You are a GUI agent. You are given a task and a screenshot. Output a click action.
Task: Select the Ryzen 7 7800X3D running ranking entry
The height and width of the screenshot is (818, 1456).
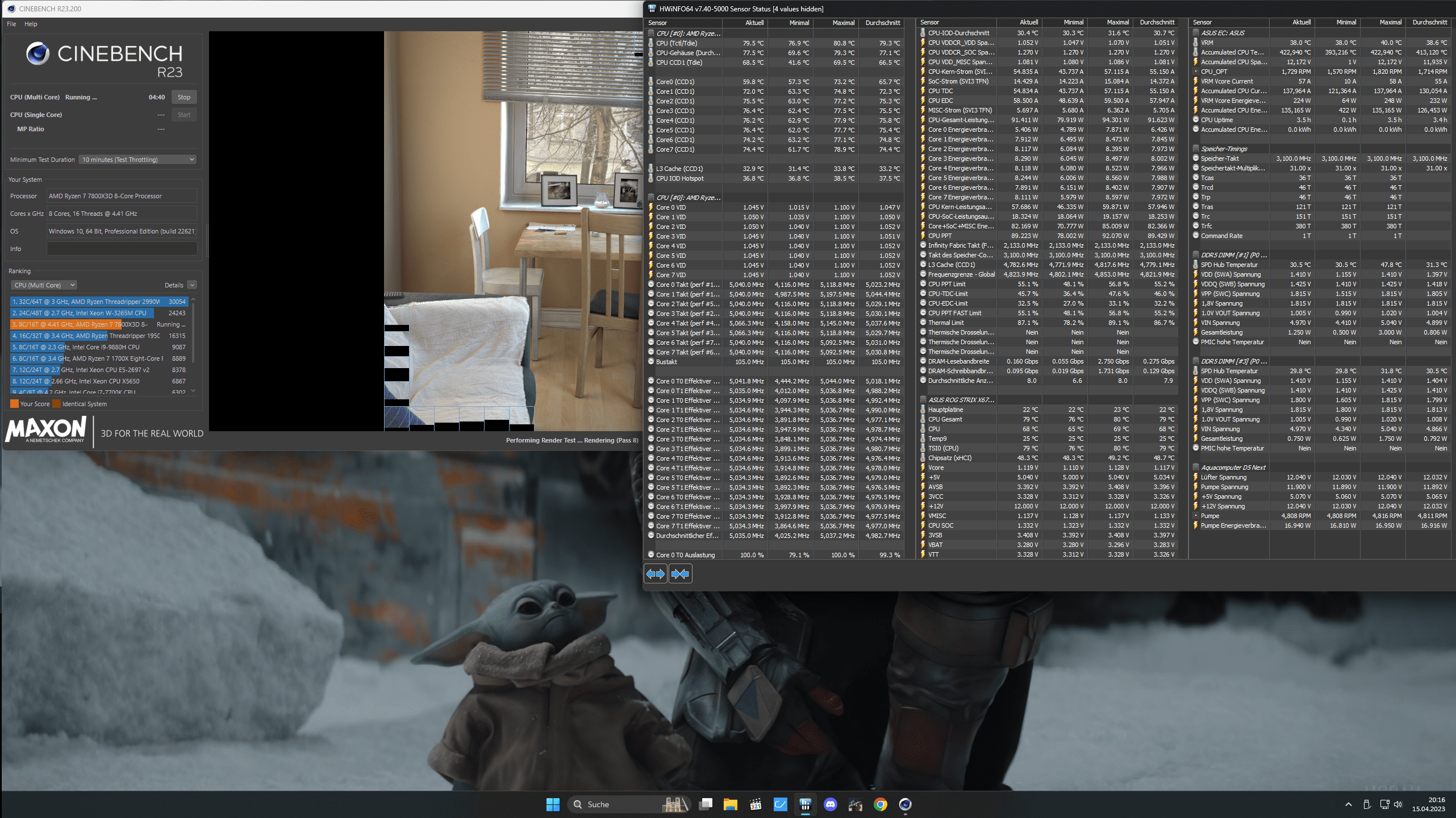point(99,324)
